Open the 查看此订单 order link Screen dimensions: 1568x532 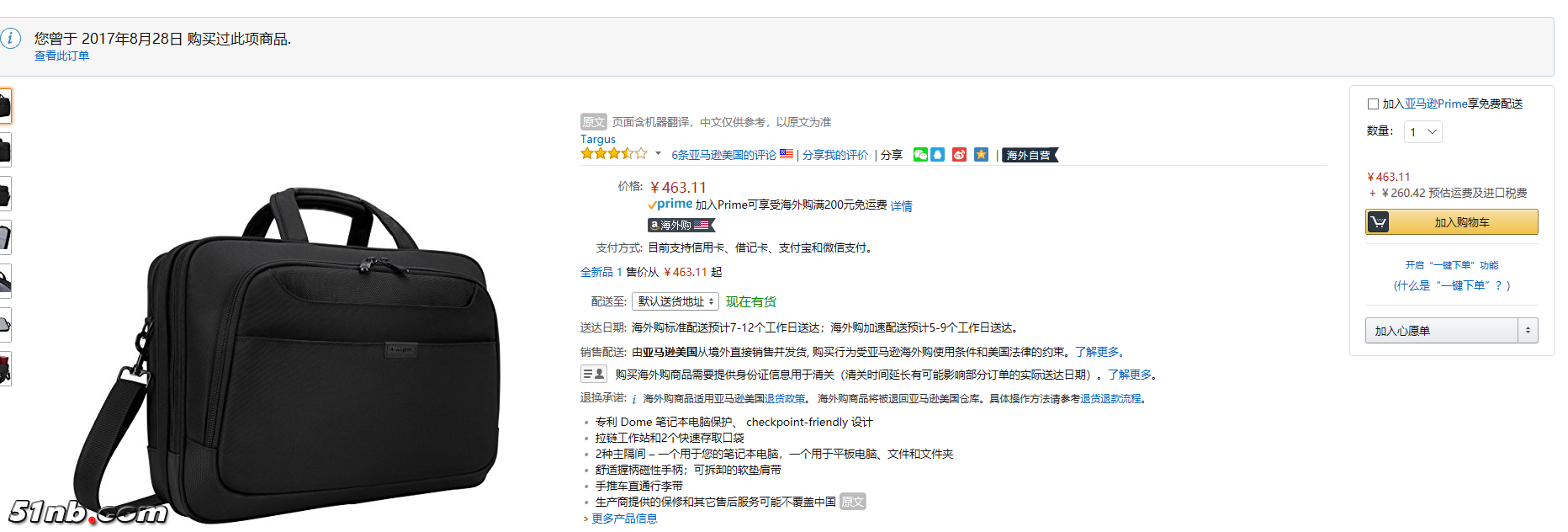tap(61, 56)
